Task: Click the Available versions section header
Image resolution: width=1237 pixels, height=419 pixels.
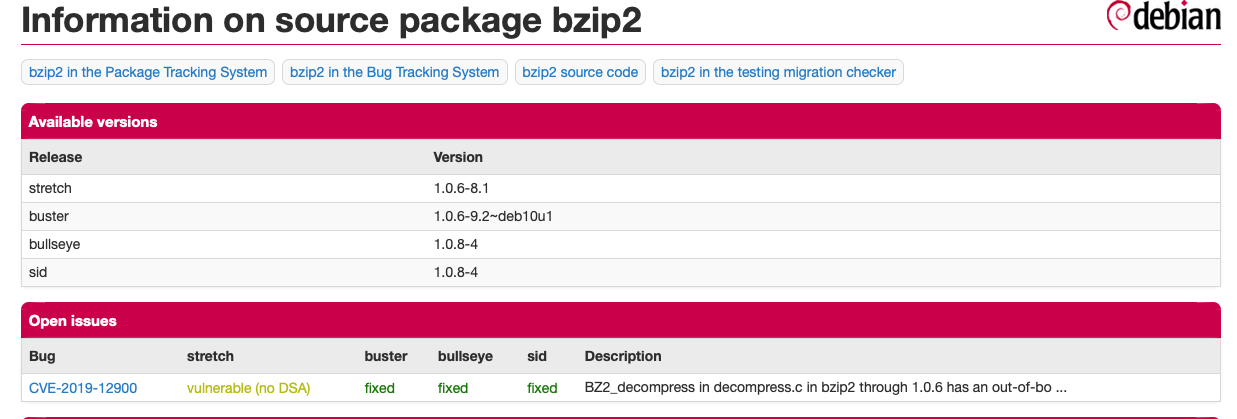Action: pyautogui.click(x=620, y=121)
